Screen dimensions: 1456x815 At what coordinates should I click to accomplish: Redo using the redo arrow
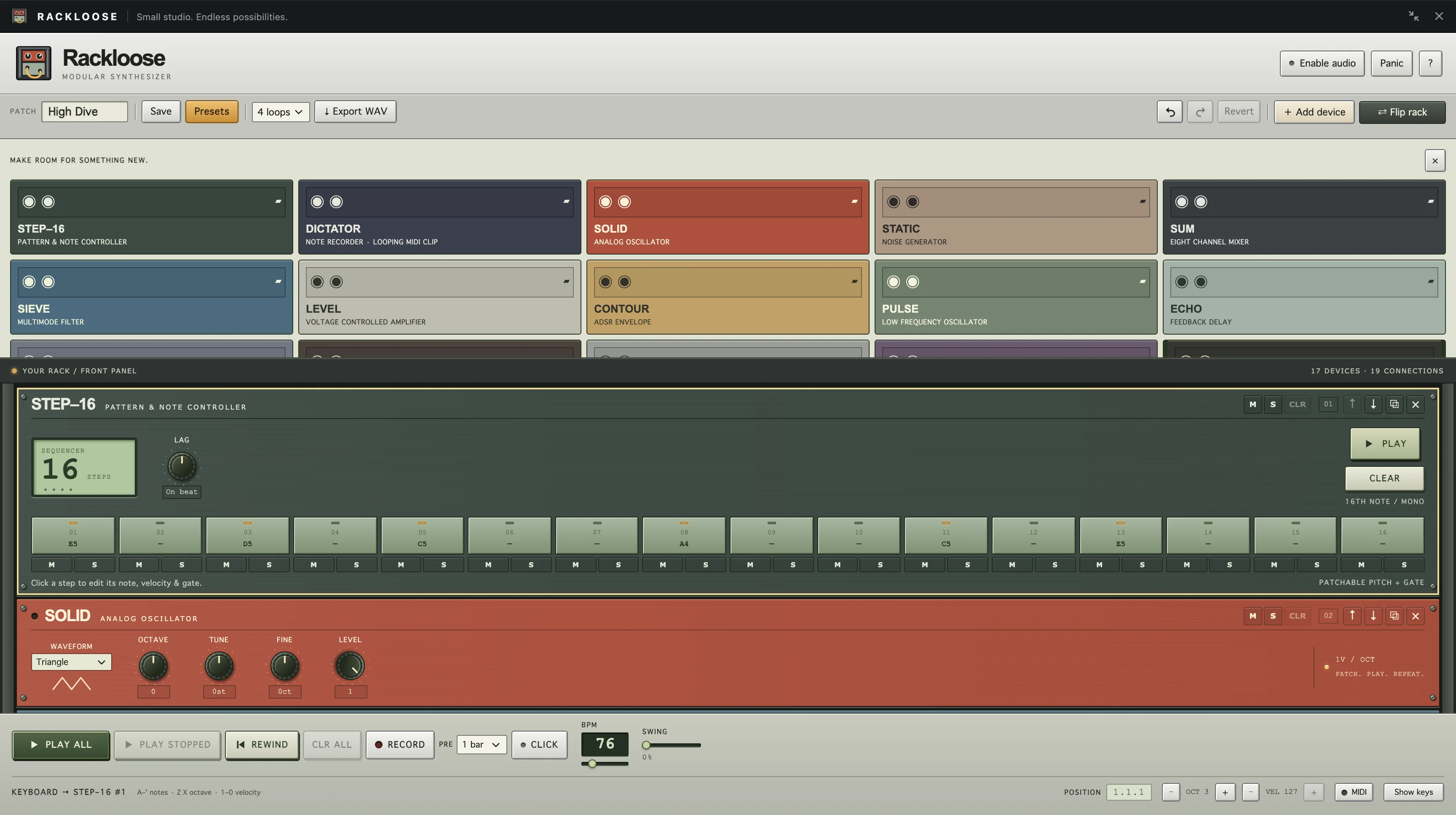pyautogui.click(x=1199, y=112)
